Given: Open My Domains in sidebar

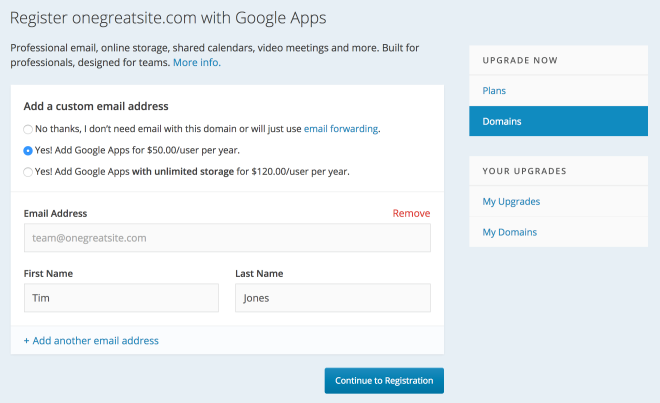Looking at the screenshot, I should click(509, 232).
